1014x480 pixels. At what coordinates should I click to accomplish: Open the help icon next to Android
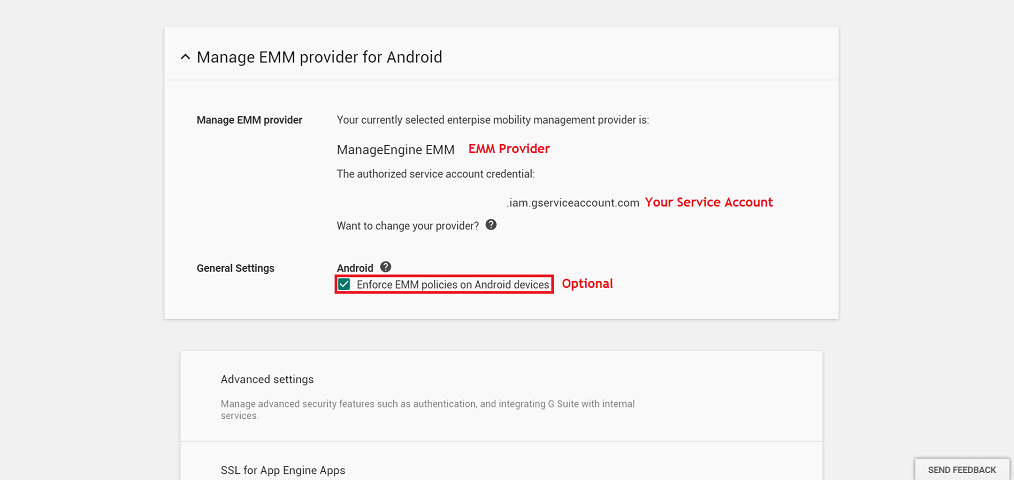click(386, 267)
